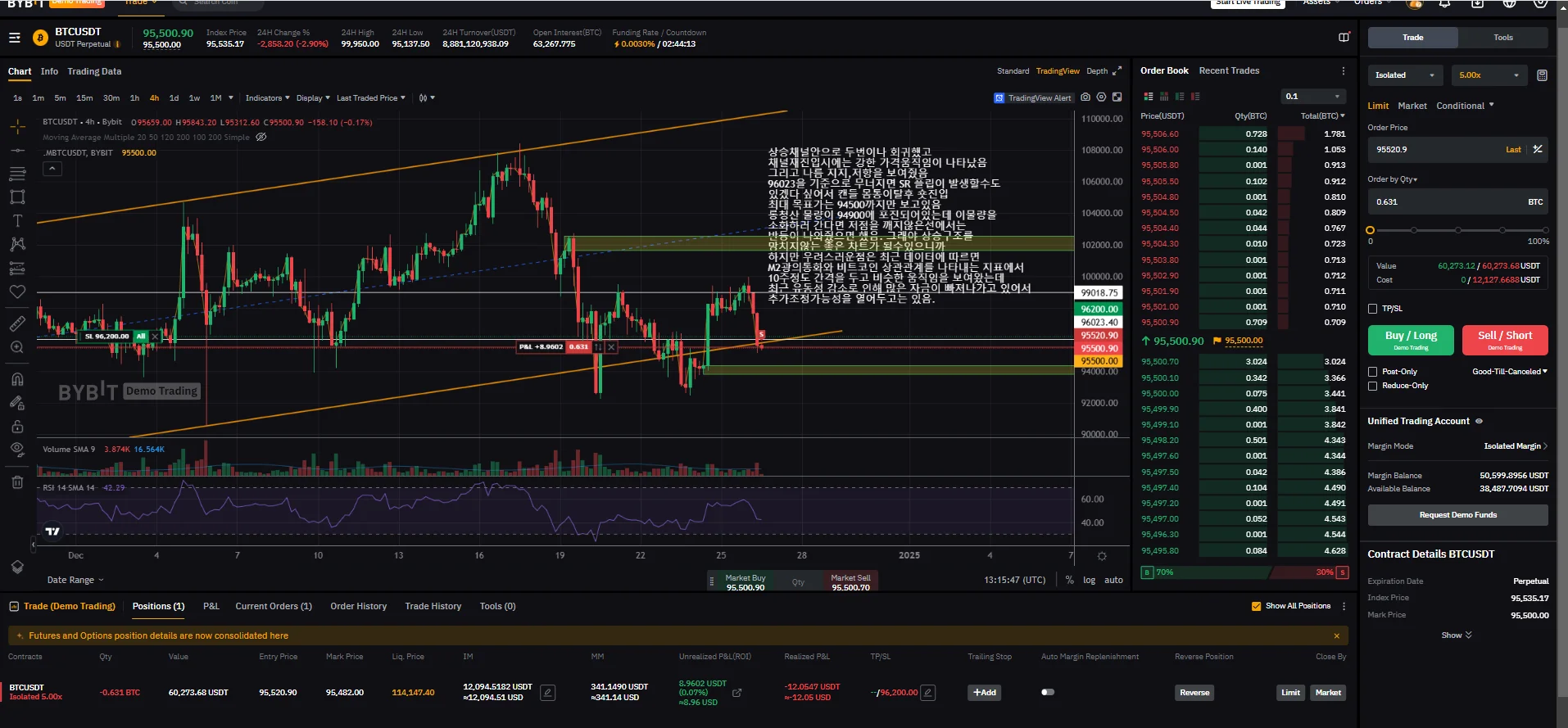The height and width of the screenshot is (728, 1568).
Task: Expand the Conditional order type dropdown
Action: [x=1465, y=106]
